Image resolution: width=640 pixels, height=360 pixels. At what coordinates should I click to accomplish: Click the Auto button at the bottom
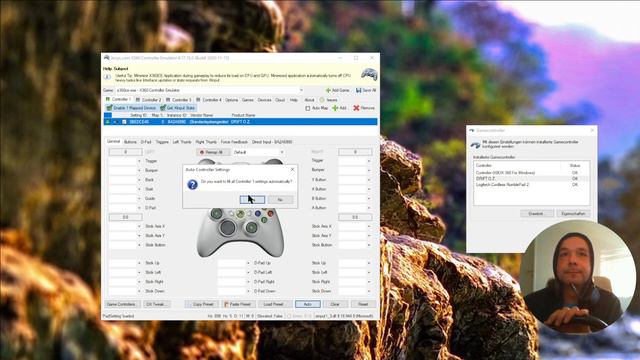(x=308, y=304)
